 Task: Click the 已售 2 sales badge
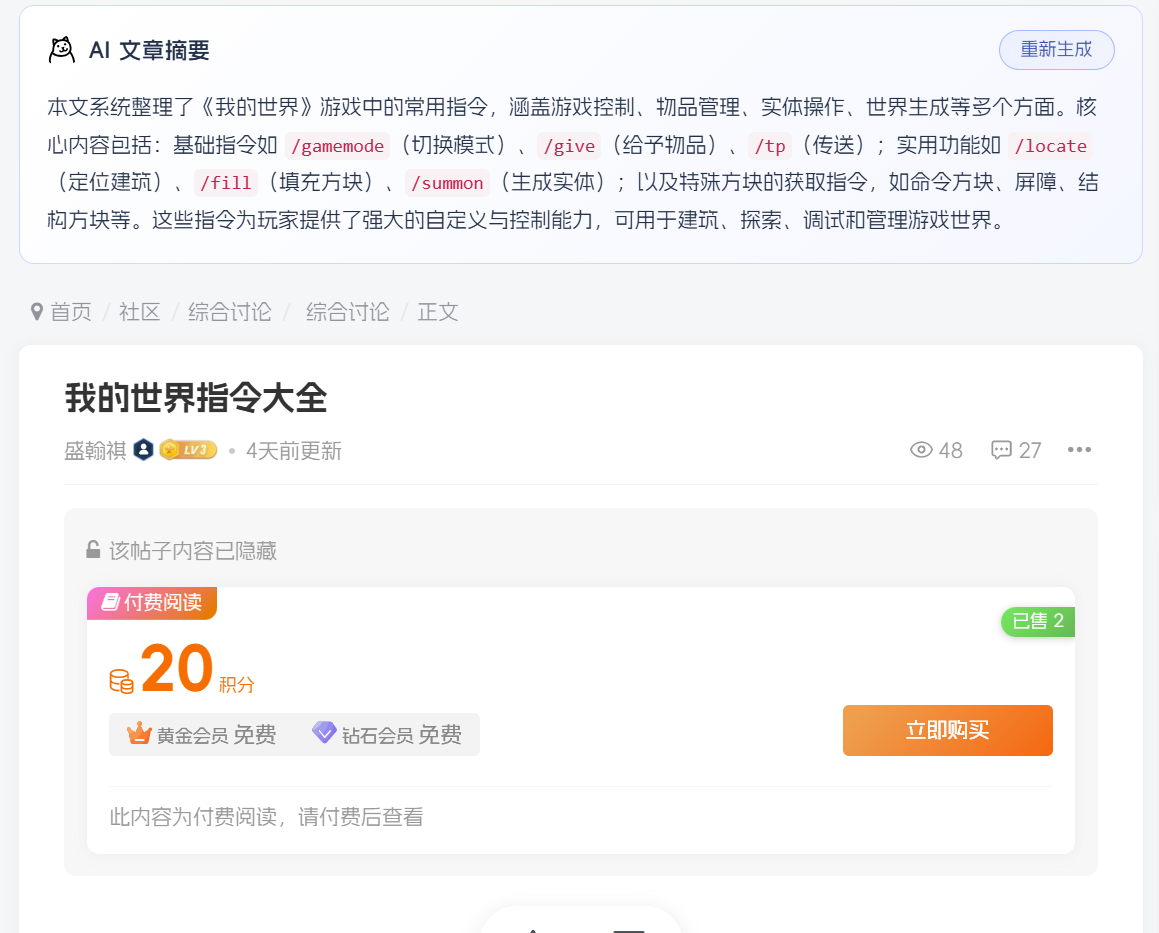(1037, 621)
